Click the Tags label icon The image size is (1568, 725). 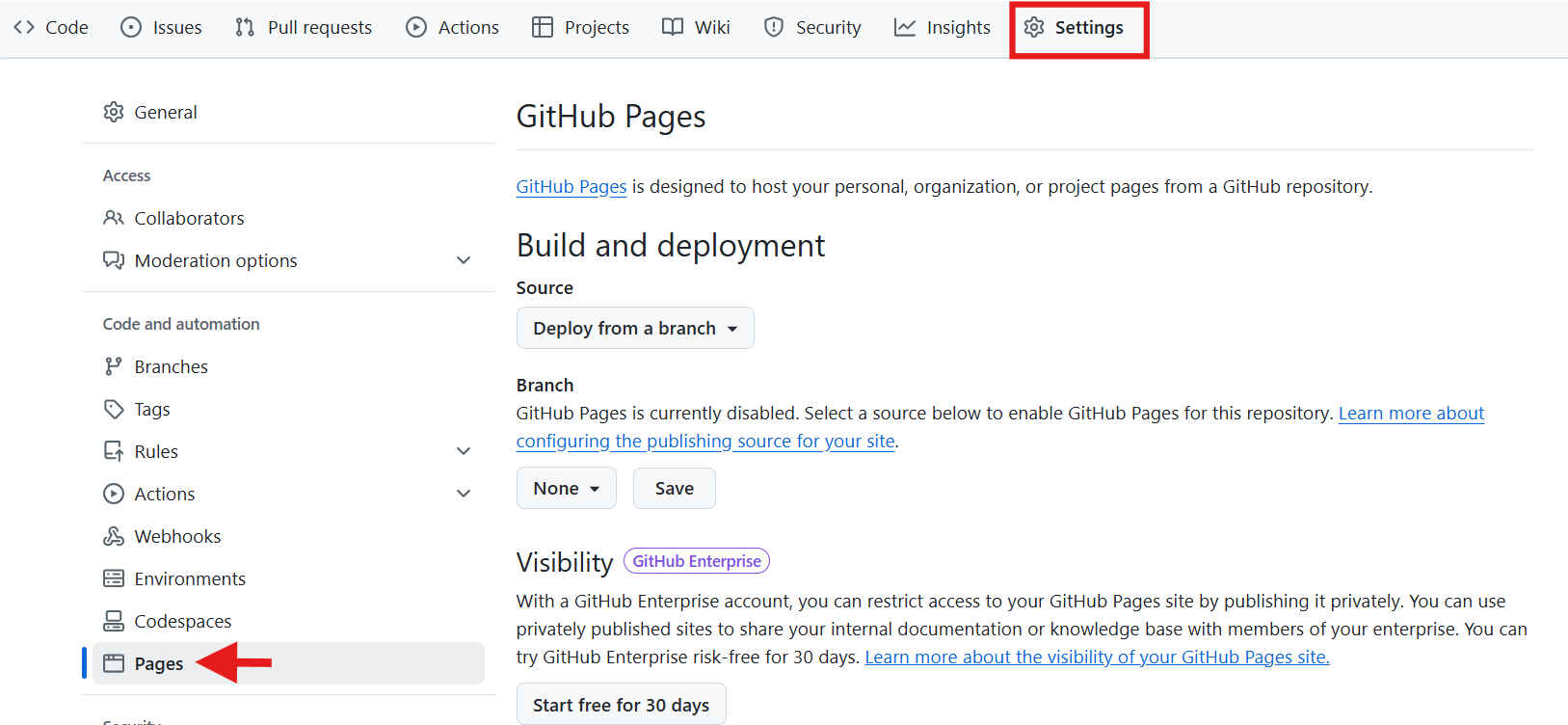pos(114,409)
